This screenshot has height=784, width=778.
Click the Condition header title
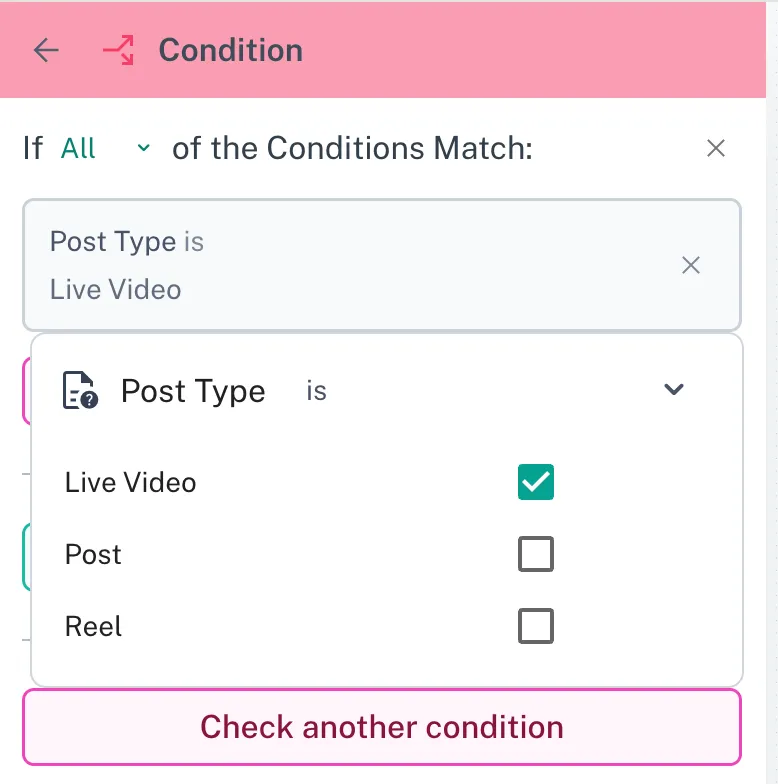pos(230,50)
